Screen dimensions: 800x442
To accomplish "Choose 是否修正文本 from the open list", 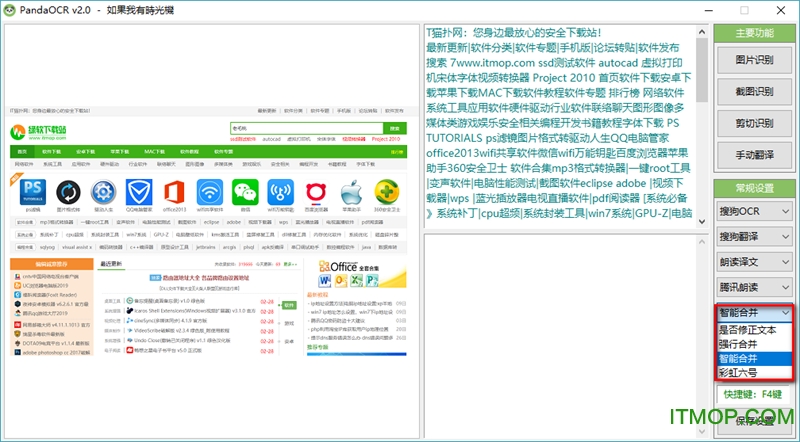I will (x=755, y=330).
